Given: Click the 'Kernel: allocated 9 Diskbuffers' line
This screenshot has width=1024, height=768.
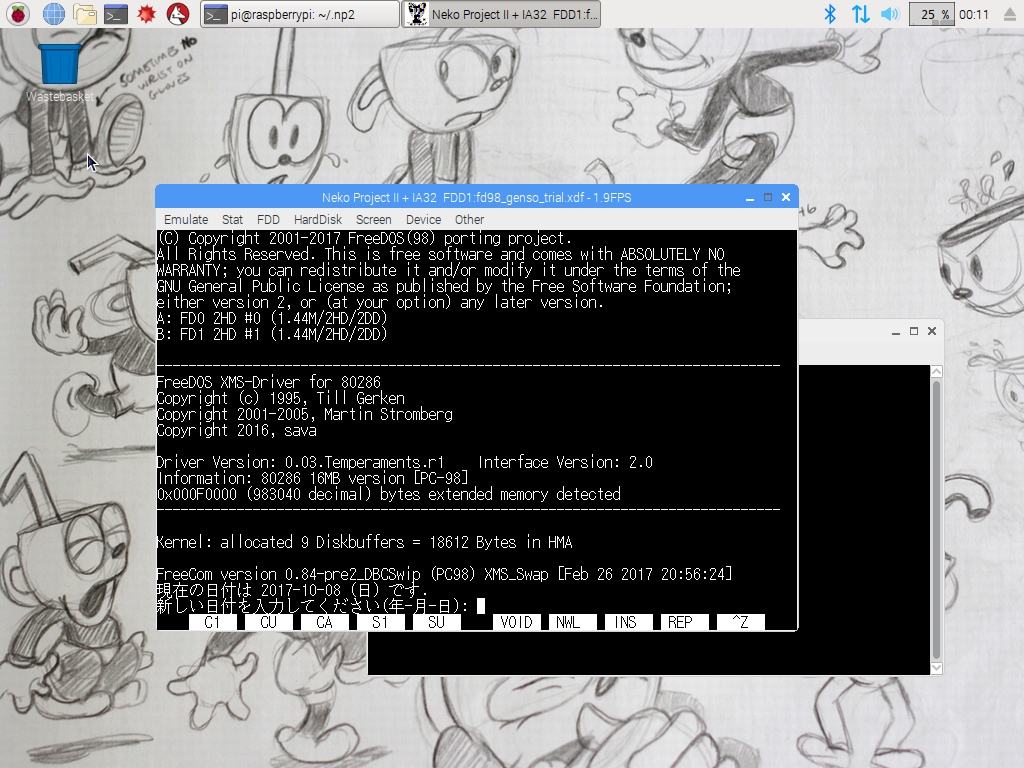Looking at the screenshot, I should (x=364, y=542).
